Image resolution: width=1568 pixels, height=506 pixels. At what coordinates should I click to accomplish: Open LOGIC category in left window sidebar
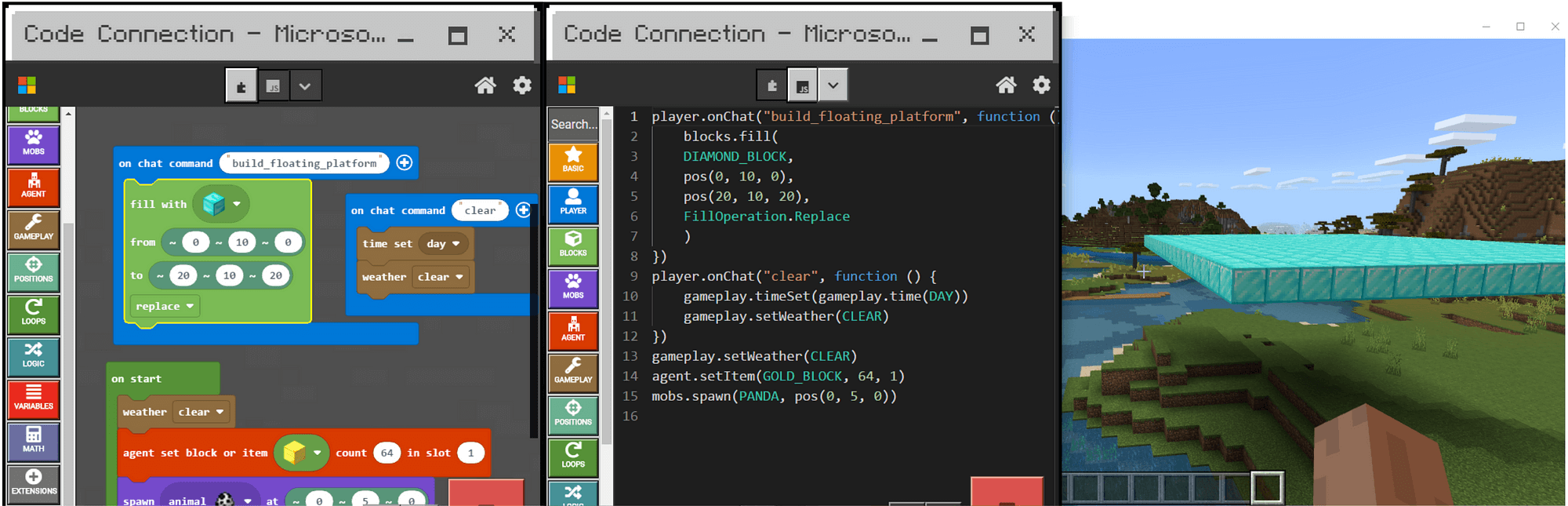coord(34,356)
